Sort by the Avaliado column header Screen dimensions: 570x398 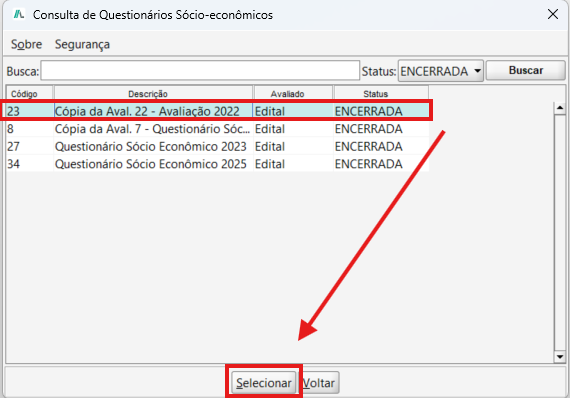tap(293, 94)
